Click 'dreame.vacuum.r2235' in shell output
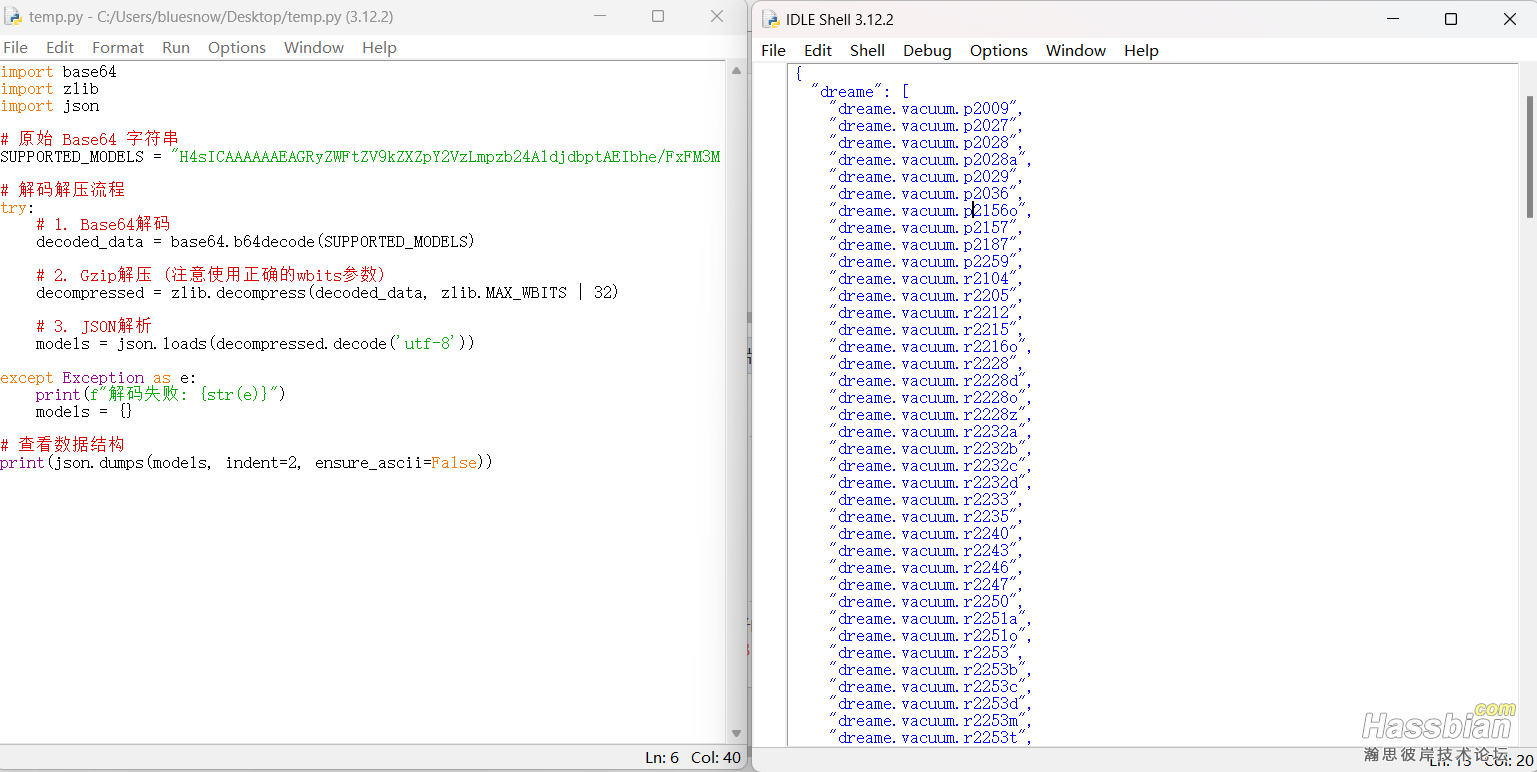Image resolution: width=1537 pixels, height=772 pixels. click(926, 517)
